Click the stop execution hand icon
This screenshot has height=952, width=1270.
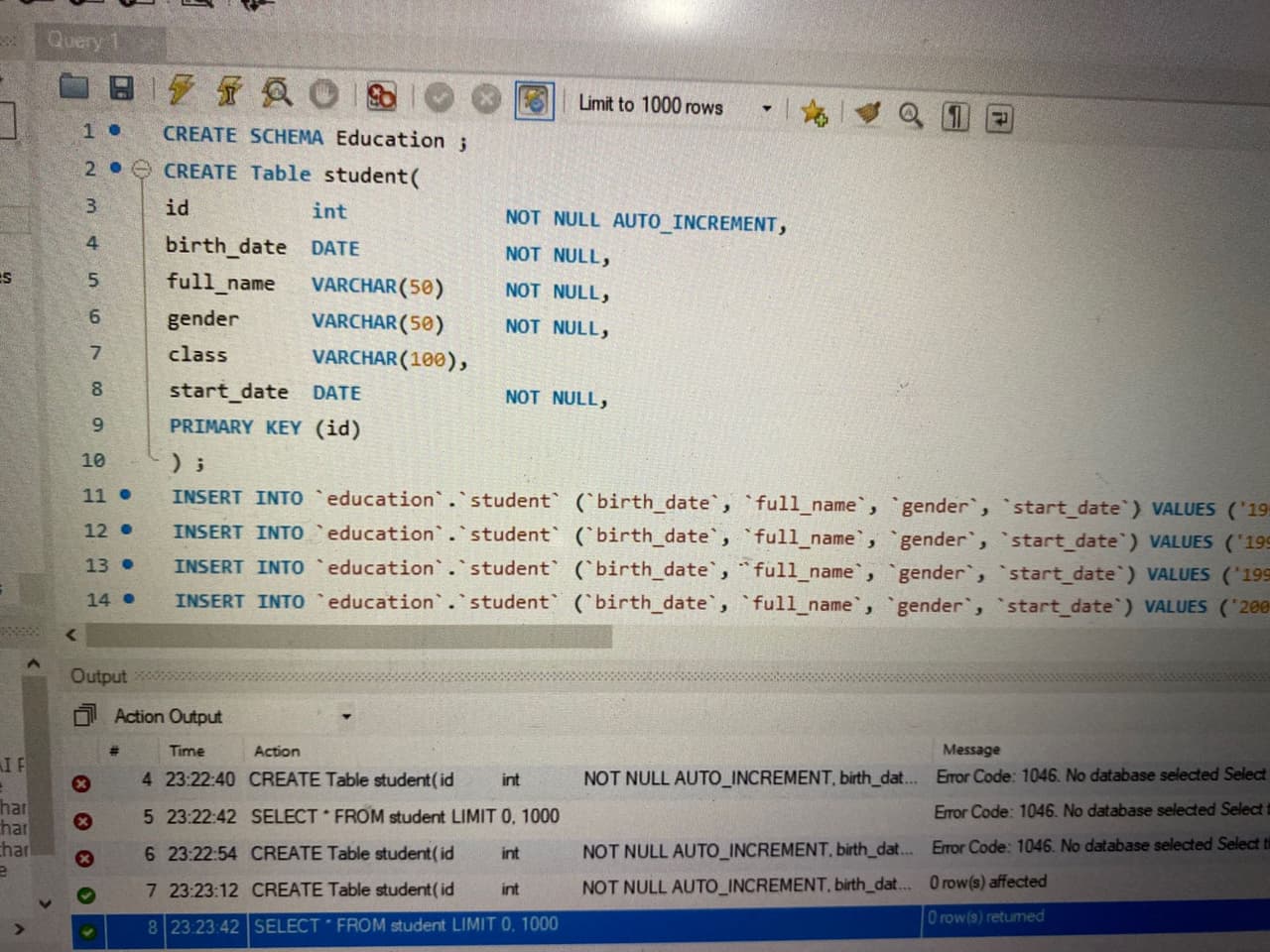coord(324,94)
